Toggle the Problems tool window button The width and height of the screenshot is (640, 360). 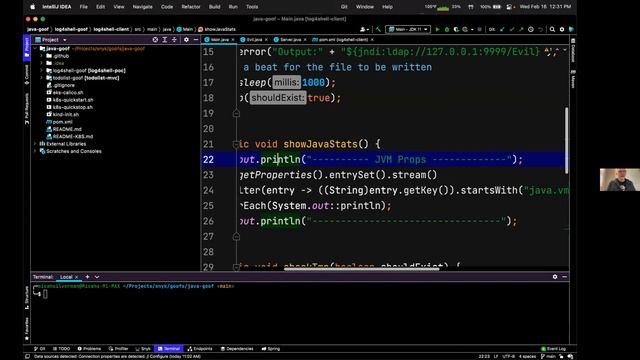pyautogui.click(x=89, y=349)
